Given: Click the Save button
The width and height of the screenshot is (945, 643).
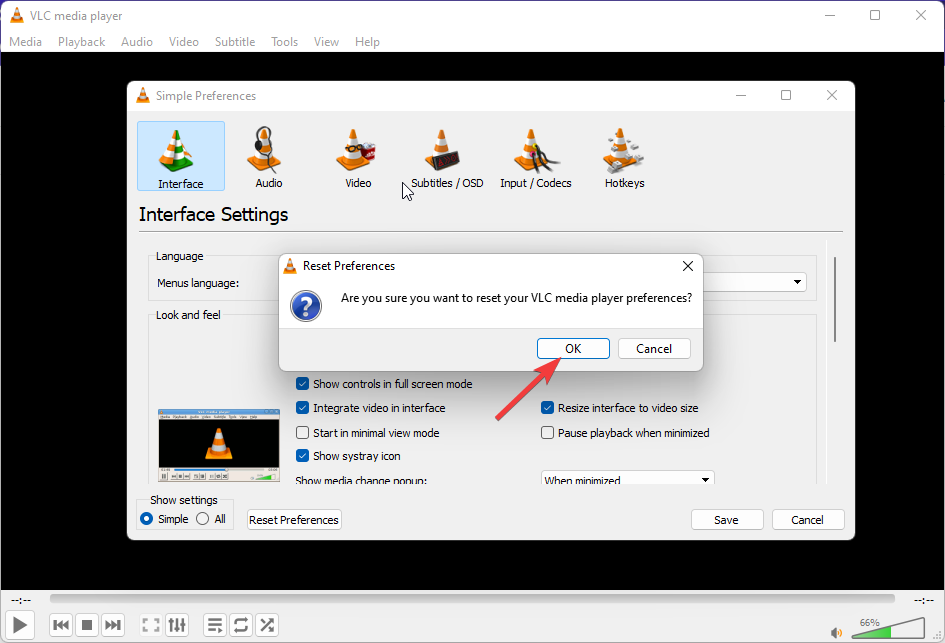Looking at the screenshot, I should coord(727,519).
